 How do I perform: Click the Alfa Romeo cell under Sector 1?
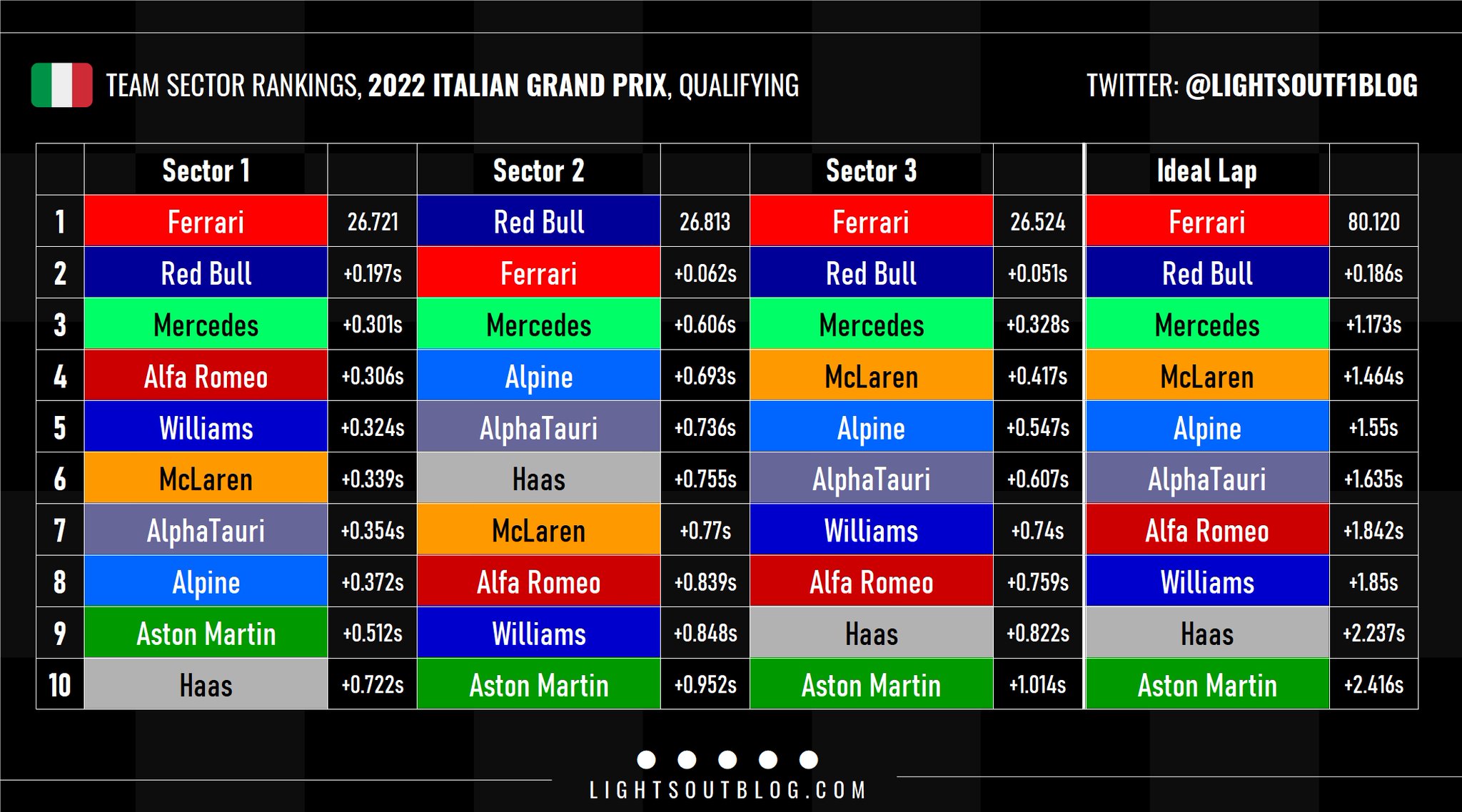point(206,377)
